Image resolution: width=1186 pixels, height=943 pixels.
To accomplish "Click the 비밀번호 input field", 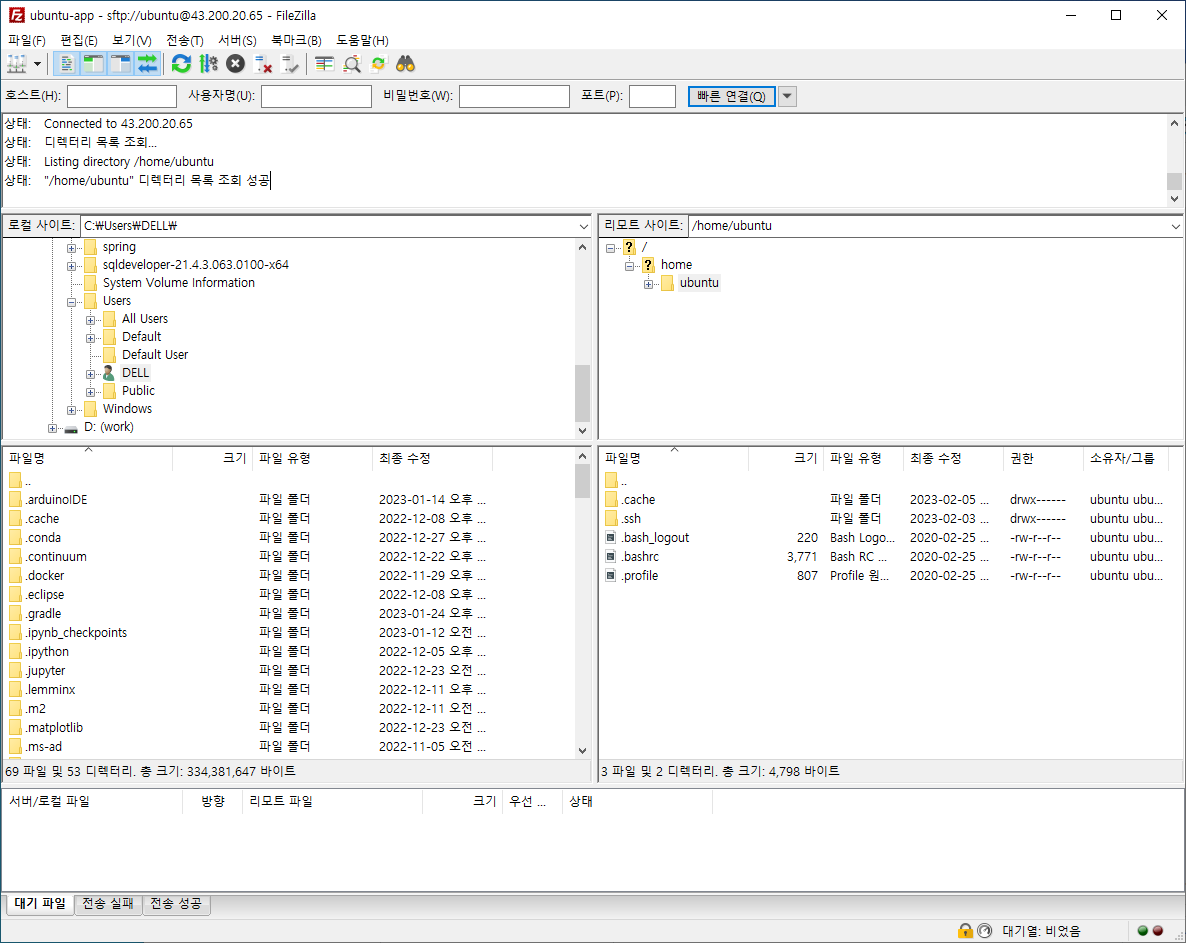I will click(x=514, y=96).
